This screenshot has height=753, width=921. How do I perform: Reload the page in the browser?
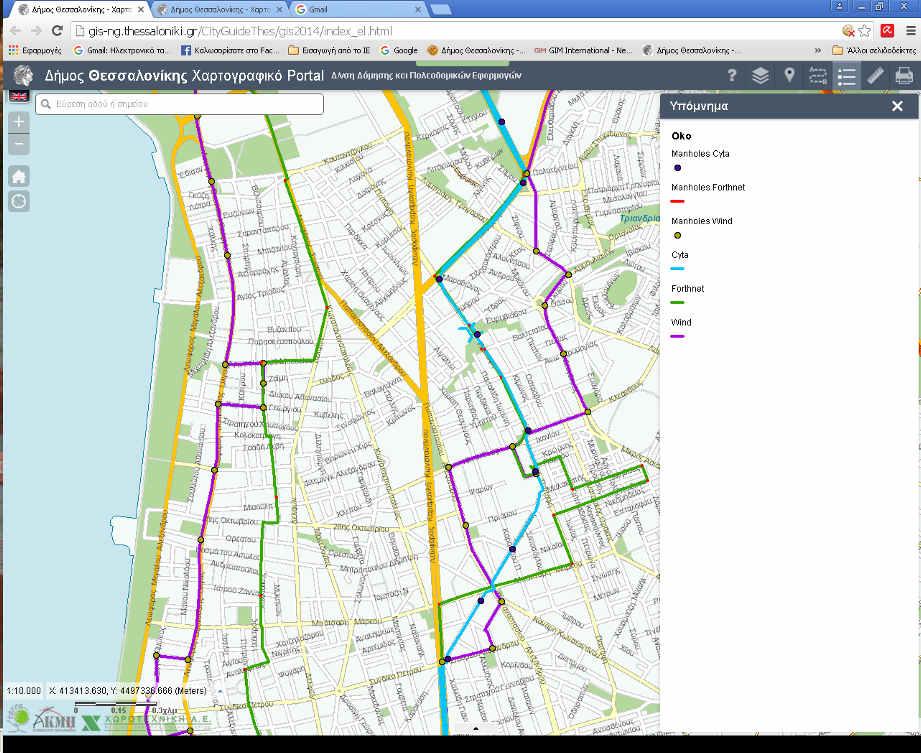57,31
